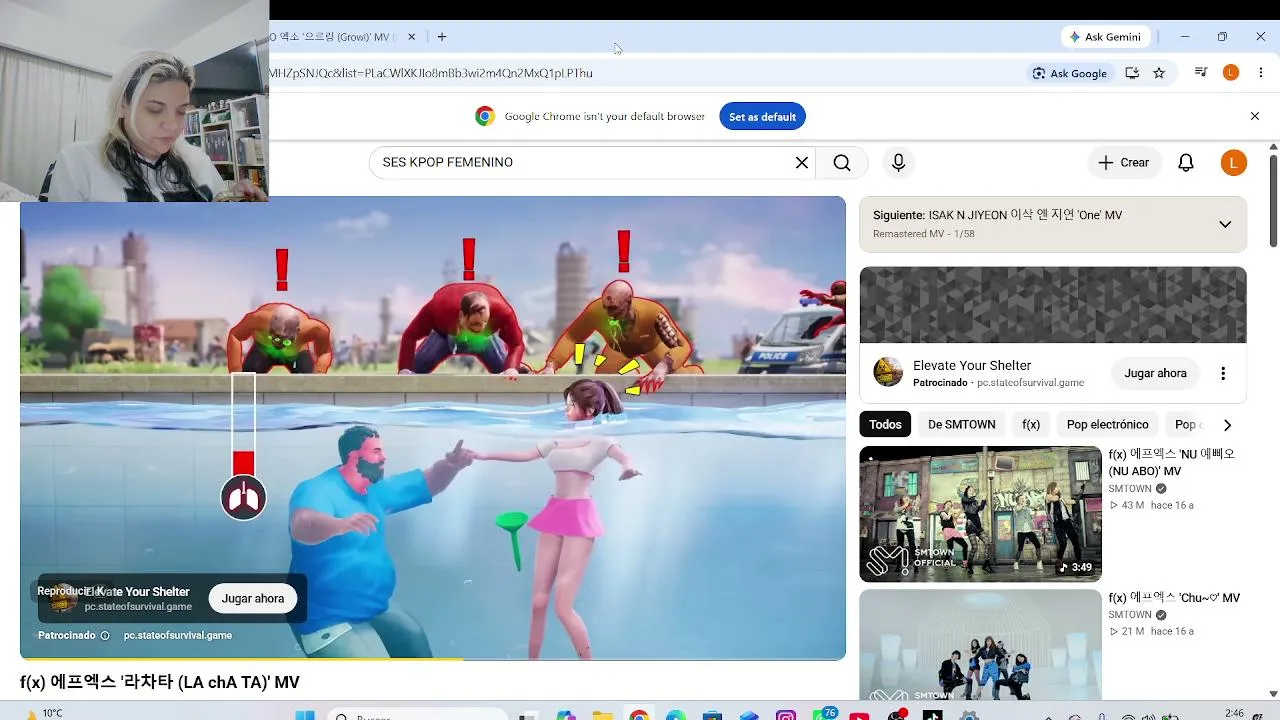Close the Growl MV browser tab
The width and height of the screenshot is (1280, 720).
point(411,37)
